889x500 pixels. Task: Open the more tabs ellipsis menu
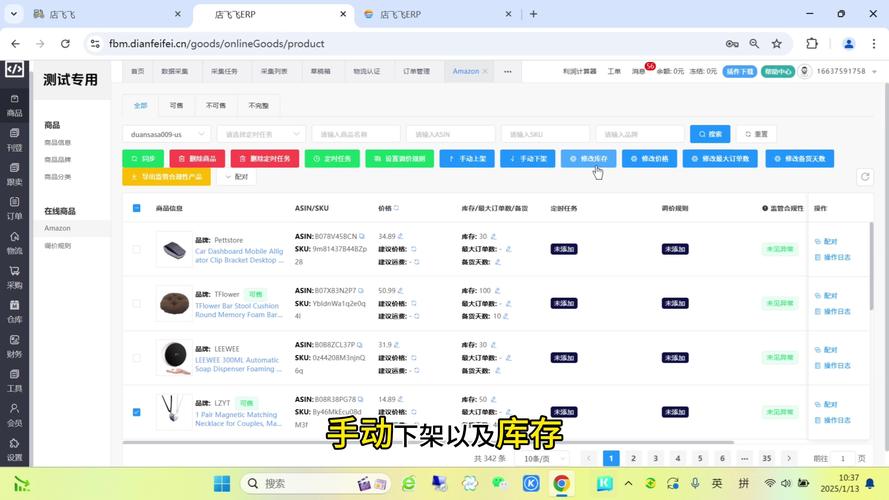point(507,71)
